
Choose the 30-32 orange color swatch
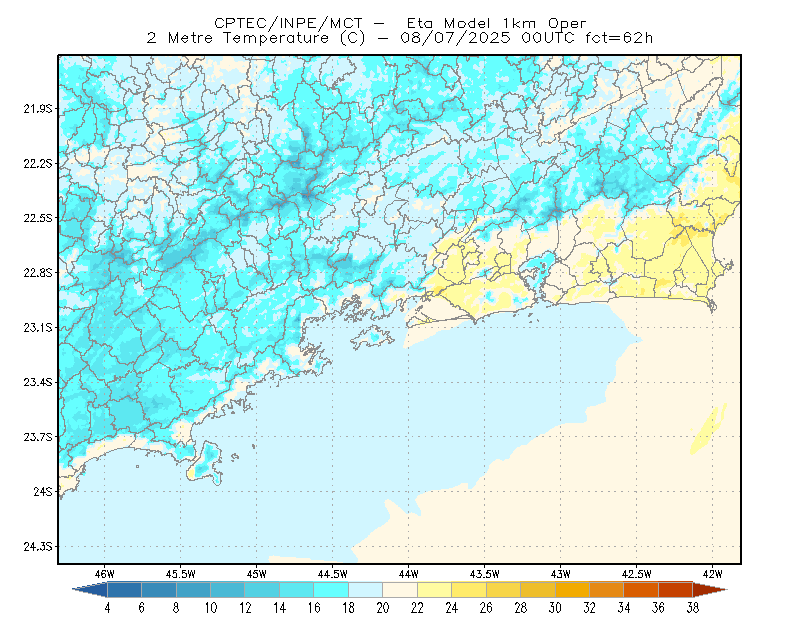pyautogui.click(x=572, y=590)
